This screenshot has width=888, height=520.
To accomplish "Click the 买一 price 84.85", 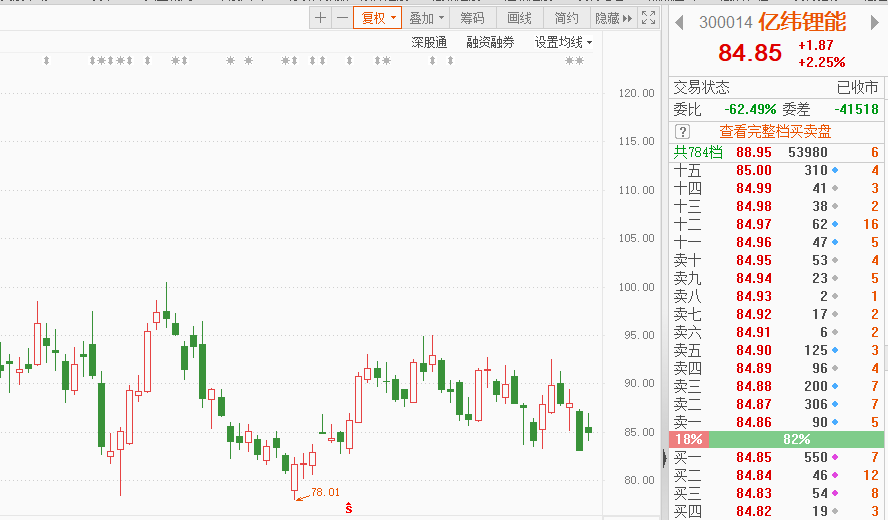I will point(754,457).
